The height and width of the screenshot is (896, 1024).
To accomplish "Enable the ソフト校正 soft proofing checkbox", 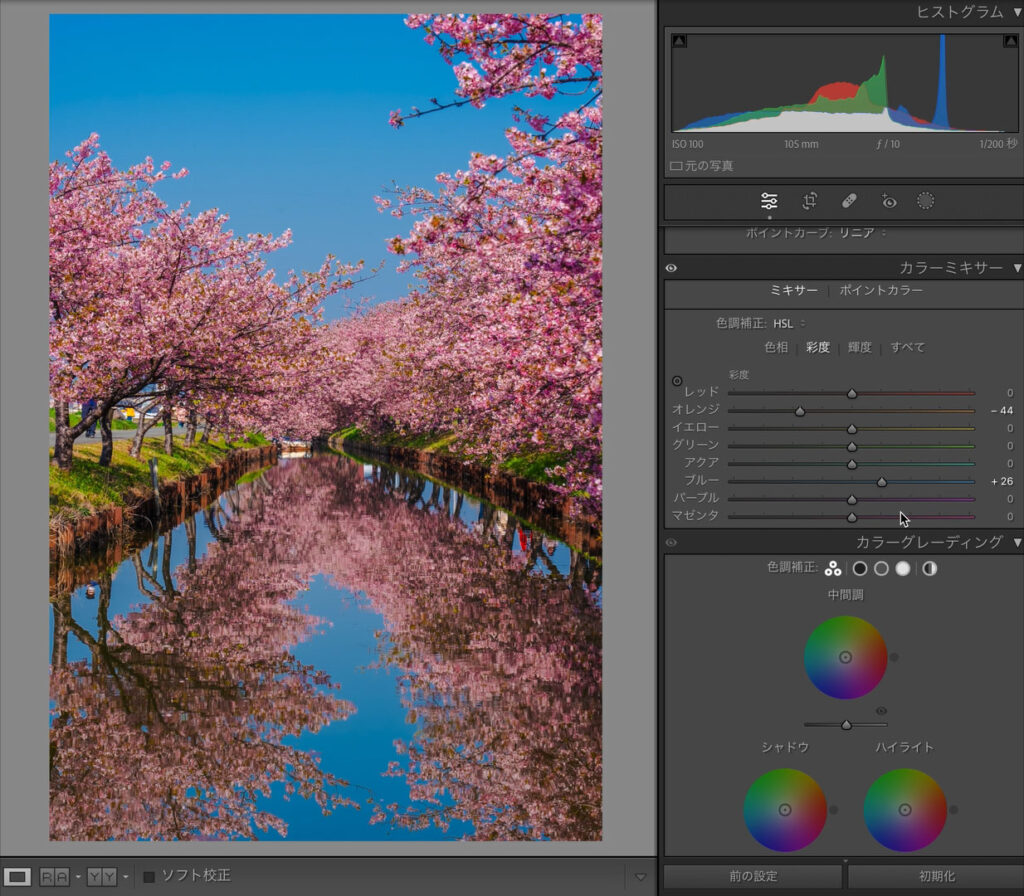I will (x=149, y=877).
